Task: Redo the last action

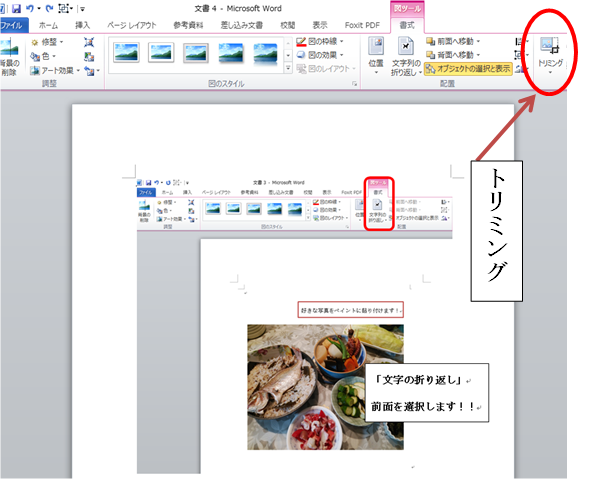Action: 49,8
